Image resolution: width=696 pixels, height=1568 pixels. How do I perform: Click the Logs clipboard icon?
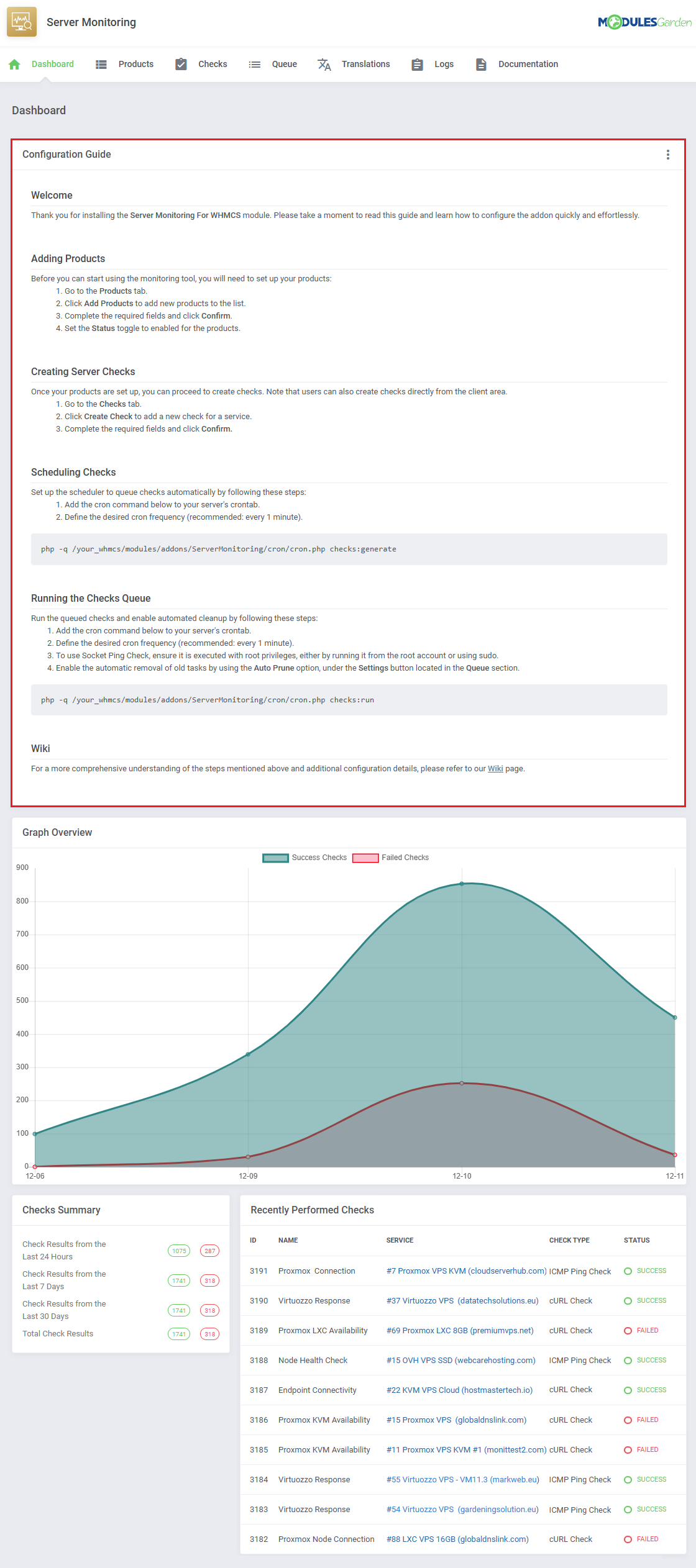click(x=418, y=64)
